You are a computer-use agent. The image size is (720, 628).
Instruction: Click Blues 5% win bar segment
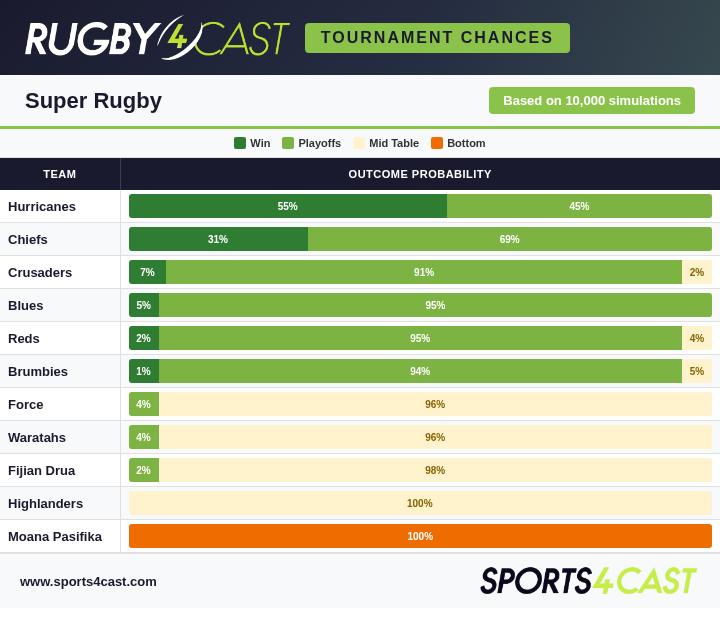(x=144, y=305)
